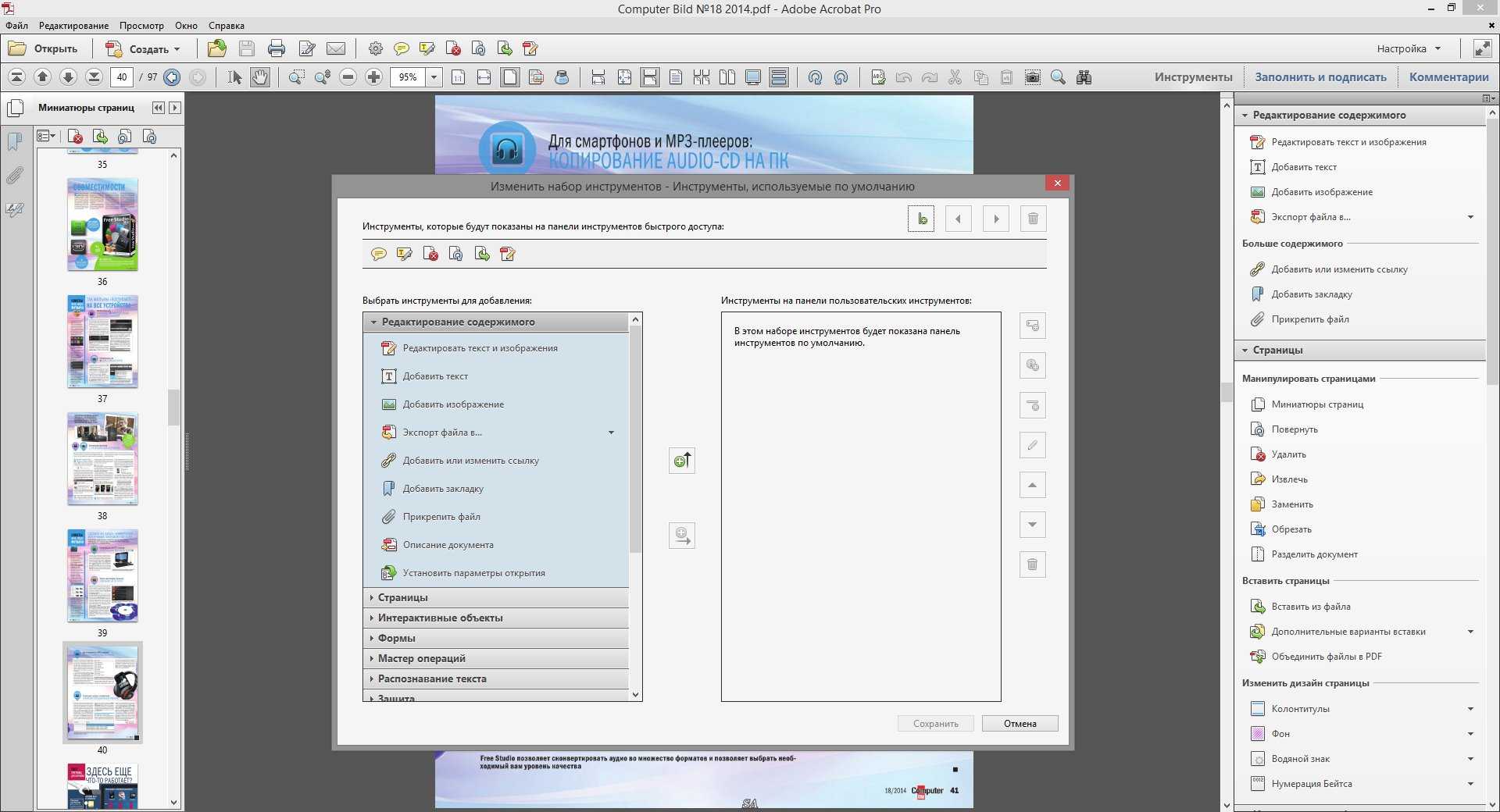
Task: Click the Save floppy disk icon
Action: pyautogui.click(x=247, y=48)
